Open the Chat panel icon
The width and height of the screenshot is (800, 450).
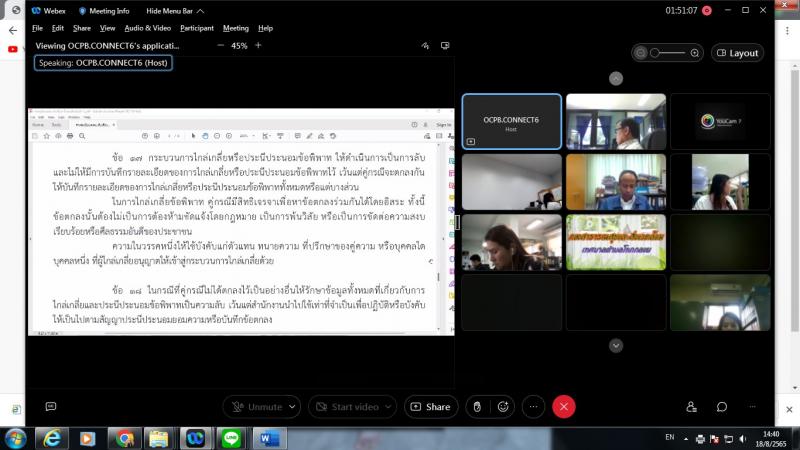[x=721, y=407]
